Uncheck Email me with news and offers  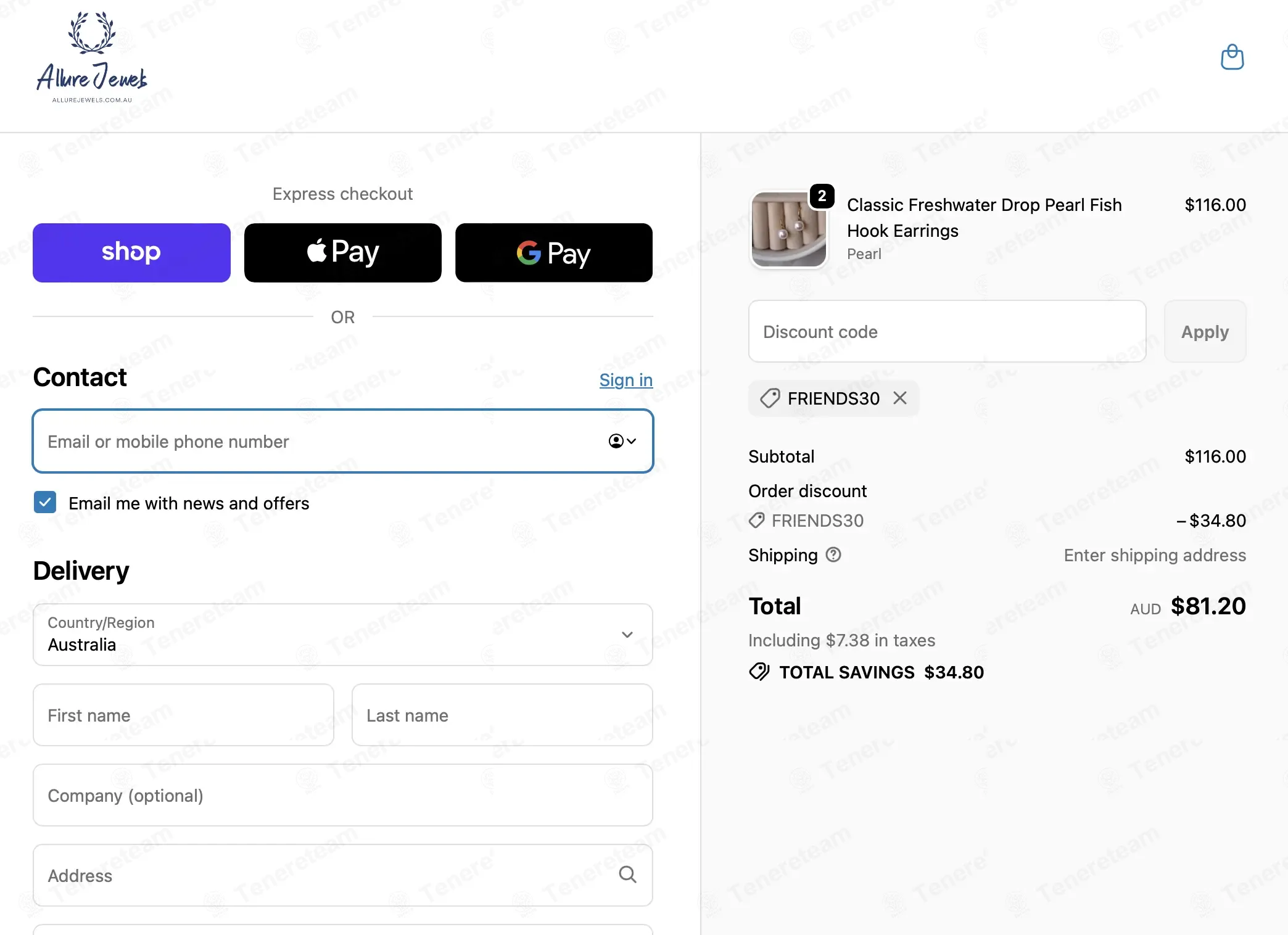[x=45, y=503]
